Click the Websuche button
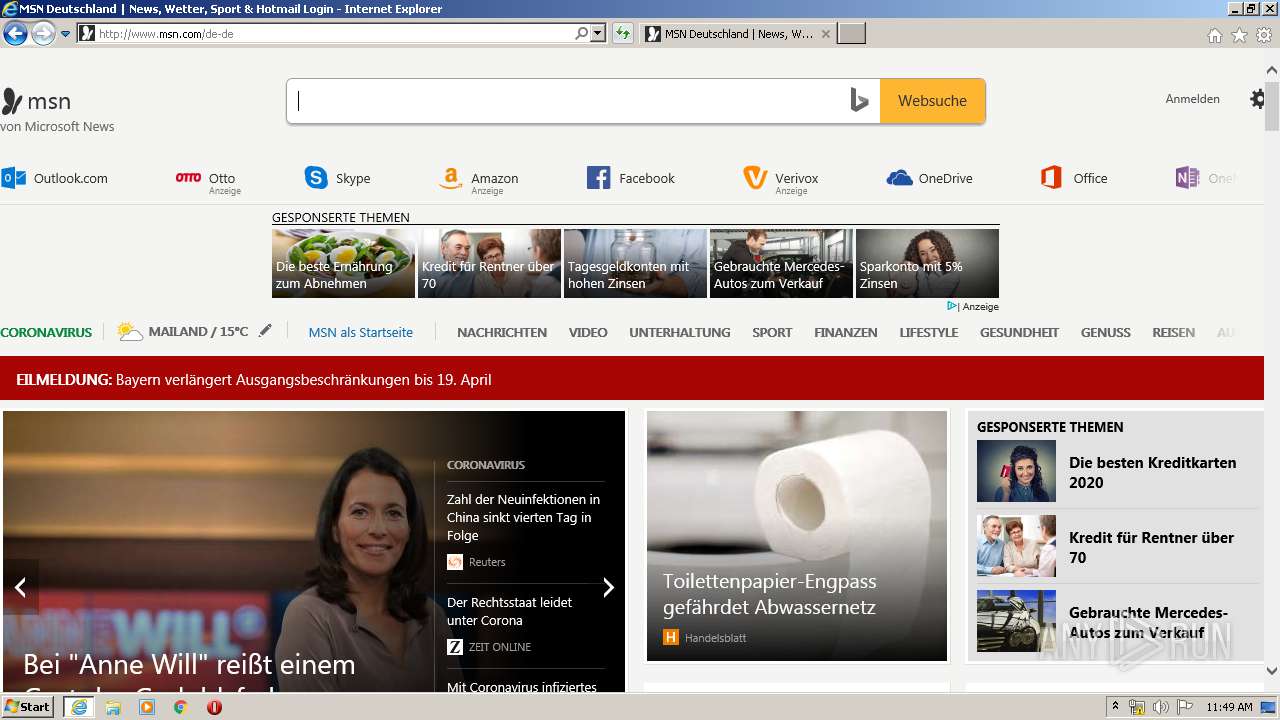This screenshot has height=720, width=1280. point(932,101)
